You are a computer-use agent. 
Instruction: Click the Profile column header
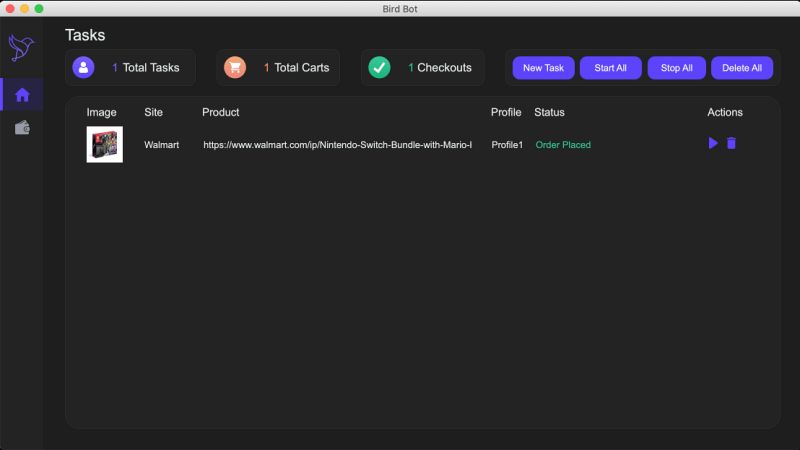click(x=506, y=112)
